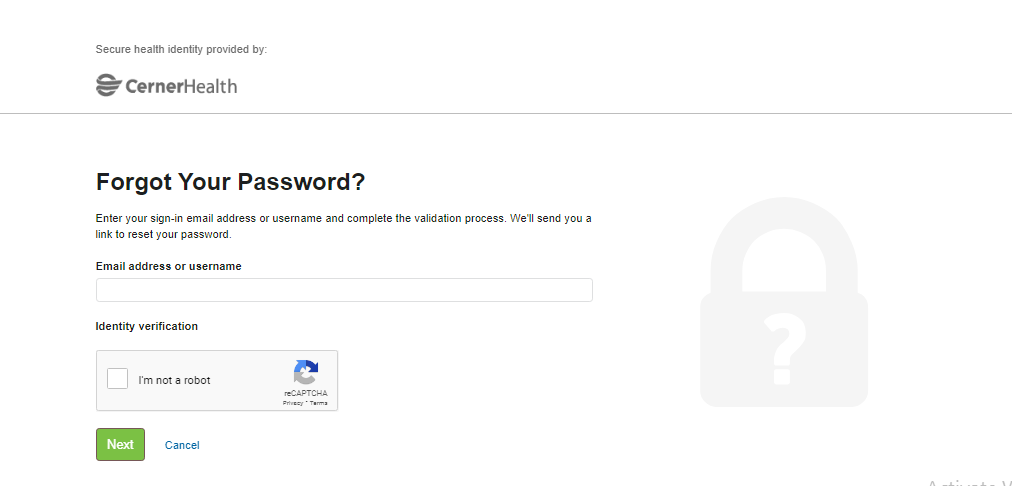Click the Identity verification label

click(147, 326)
